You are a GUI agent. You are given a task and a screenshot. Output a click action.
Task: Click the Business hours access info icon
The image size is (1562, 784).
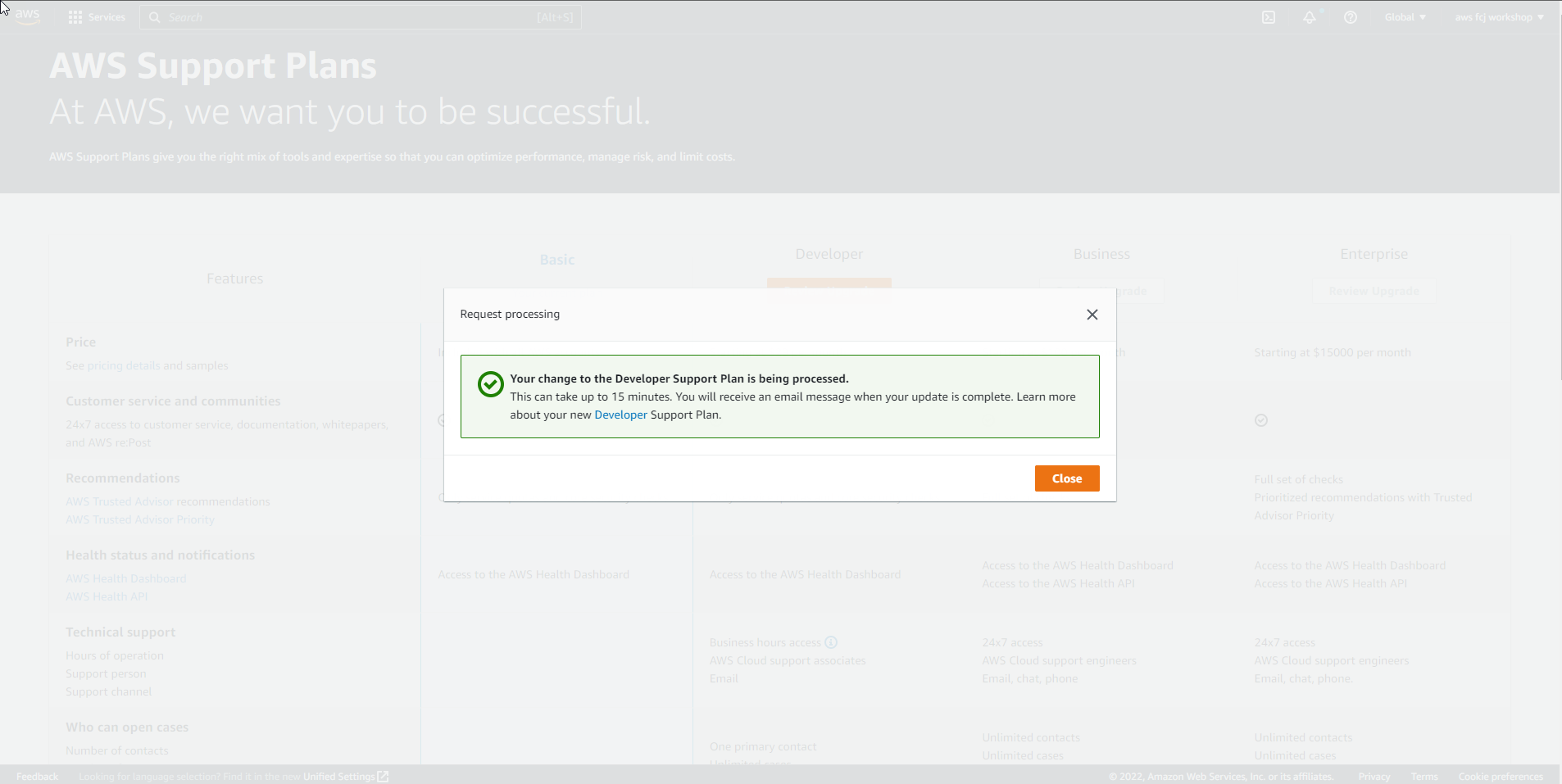click(x=831, y=642)
